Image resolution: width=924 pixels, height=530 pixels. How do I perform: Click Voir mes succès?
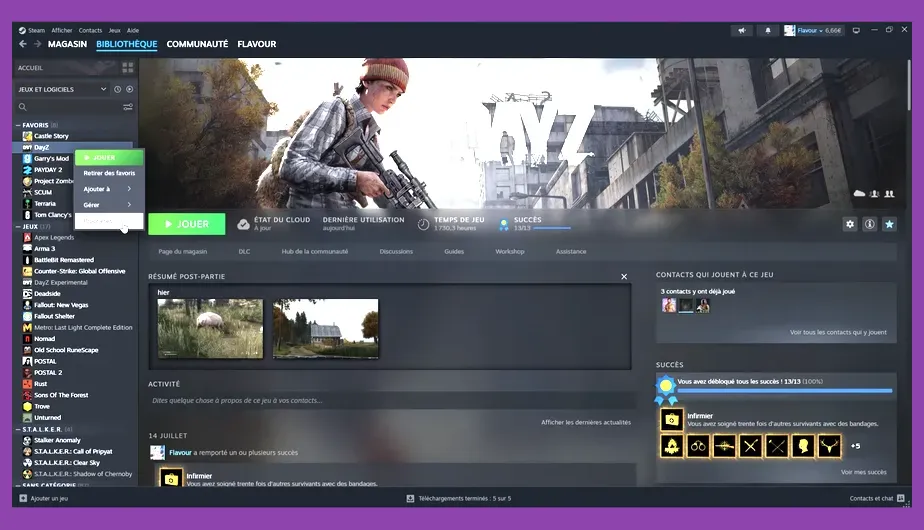pos(863,472)
